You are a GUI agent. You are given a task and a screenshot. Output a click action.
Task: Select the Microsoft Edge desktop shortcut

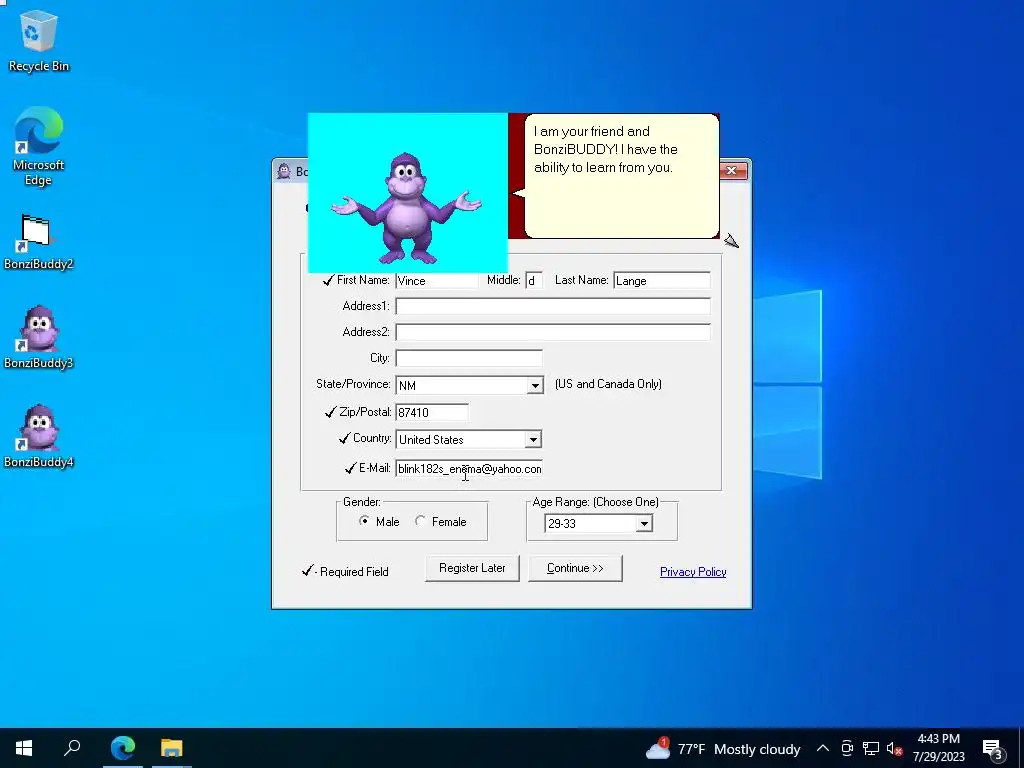pyautogui.click(x=39, y=146)
